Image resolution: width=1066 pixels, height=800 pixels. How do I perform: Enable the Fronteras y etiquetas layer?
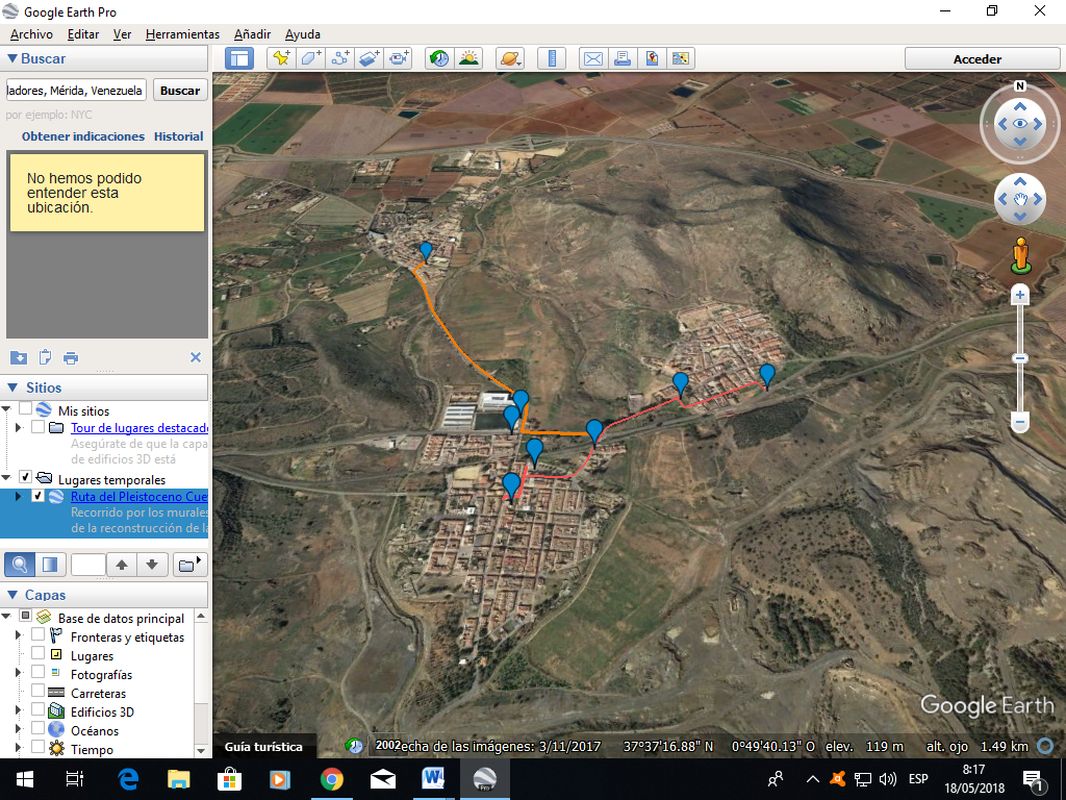point(38,634)
